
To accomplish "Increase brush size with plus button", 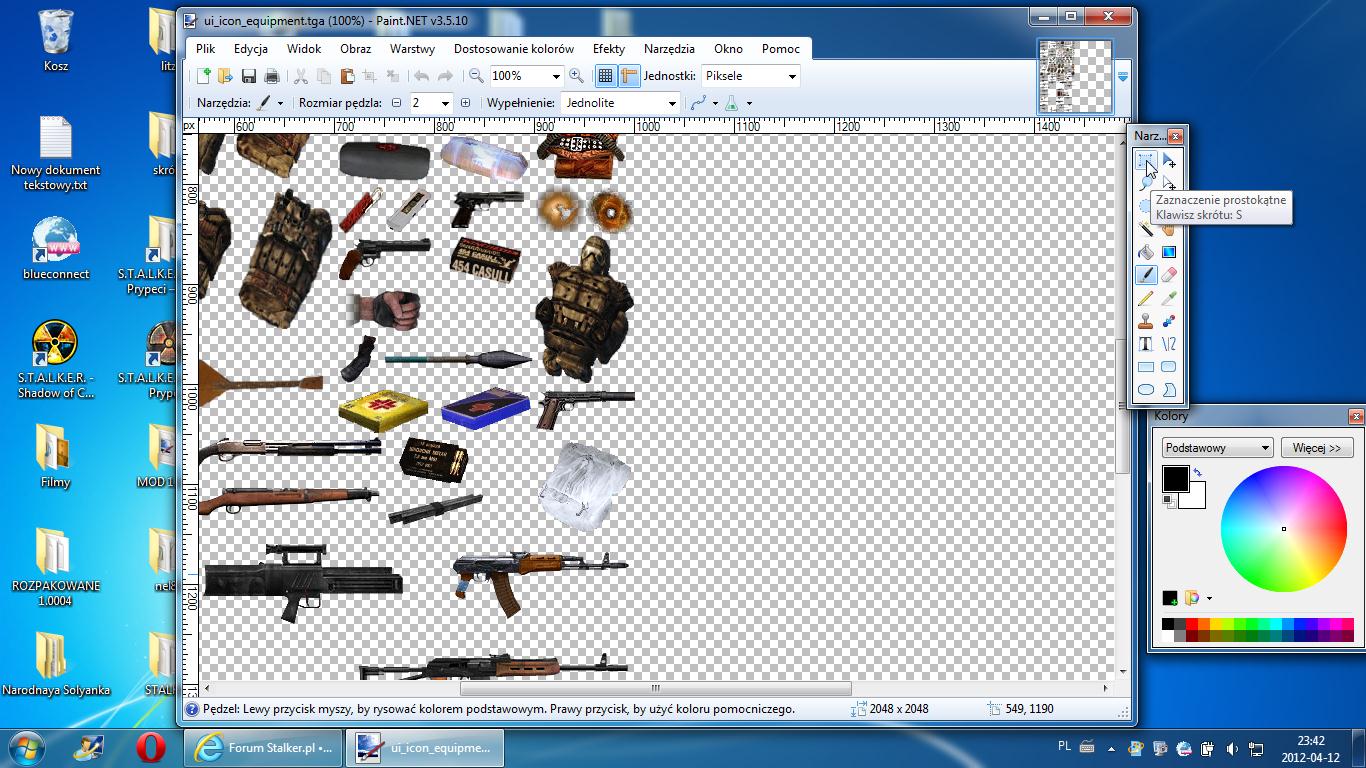I will [465, 103].
